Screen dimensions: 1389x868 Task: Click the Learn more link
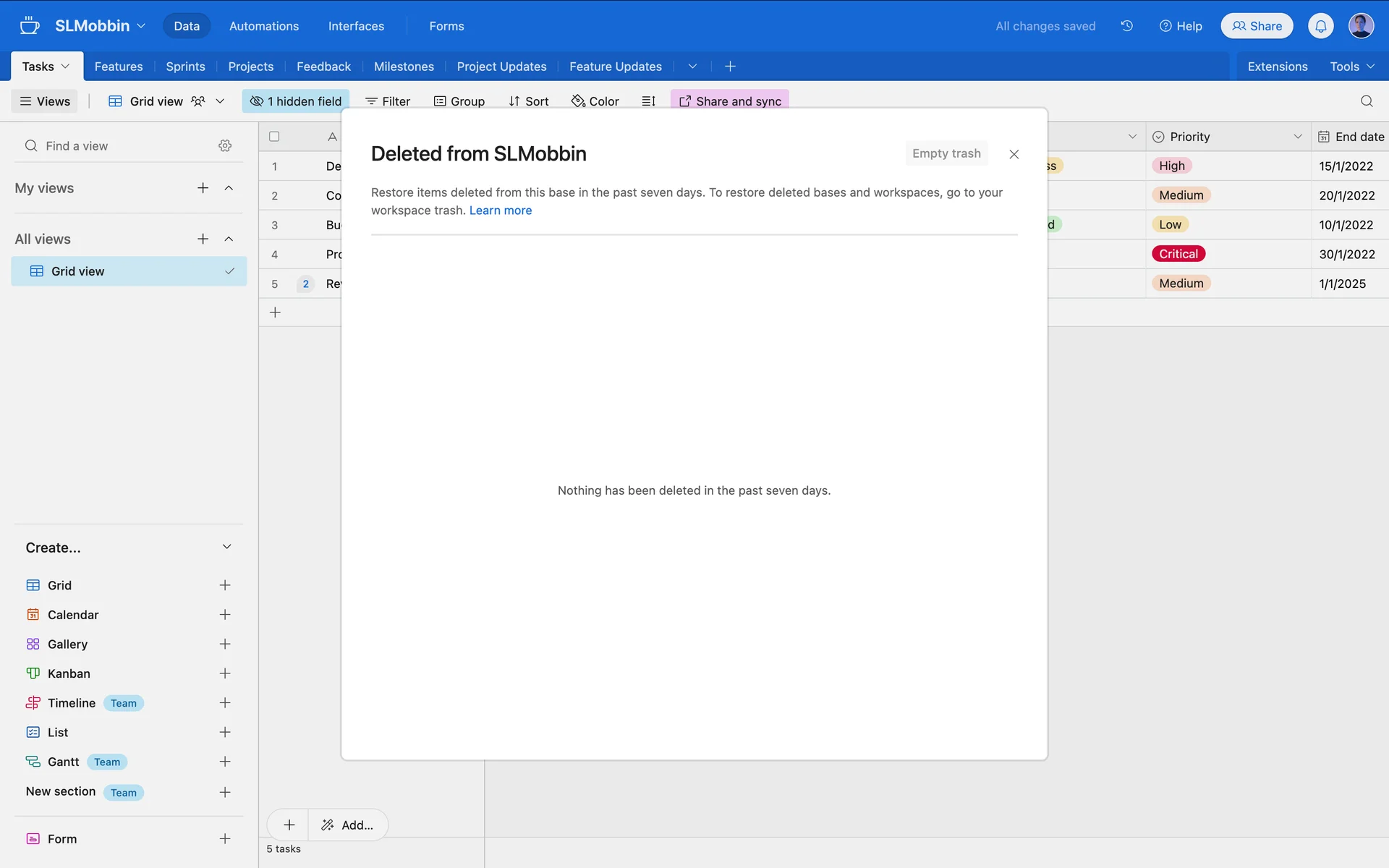point(500,210)
